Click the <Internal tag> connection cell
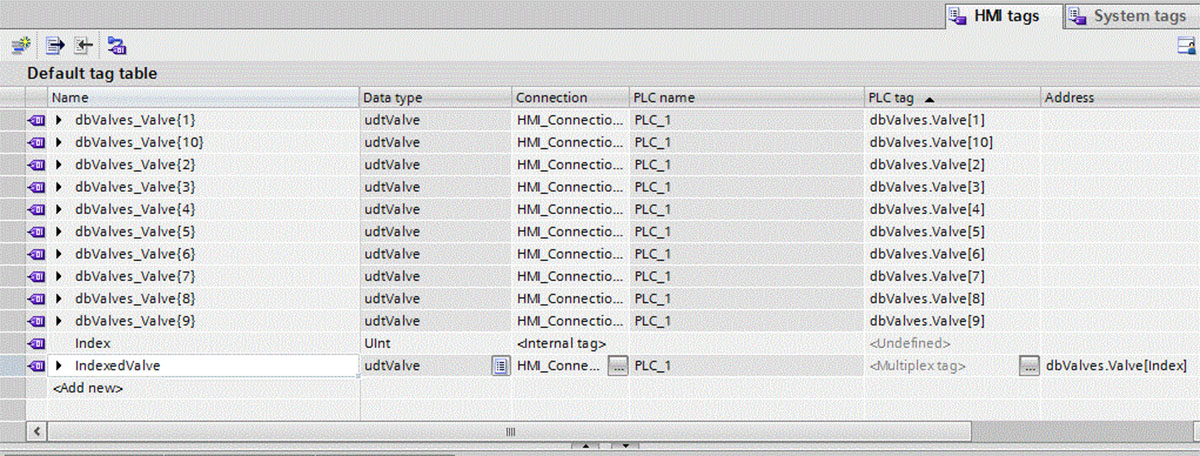Screen dimensions: 1200x456 [x=570, y=343]
